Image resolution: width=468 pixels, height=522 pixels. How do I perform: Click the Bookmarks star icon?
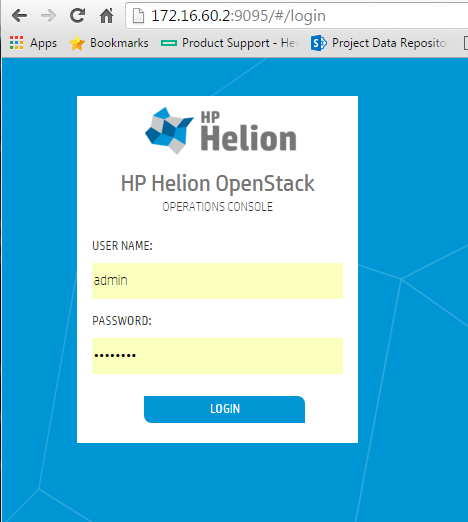point(77,43)
